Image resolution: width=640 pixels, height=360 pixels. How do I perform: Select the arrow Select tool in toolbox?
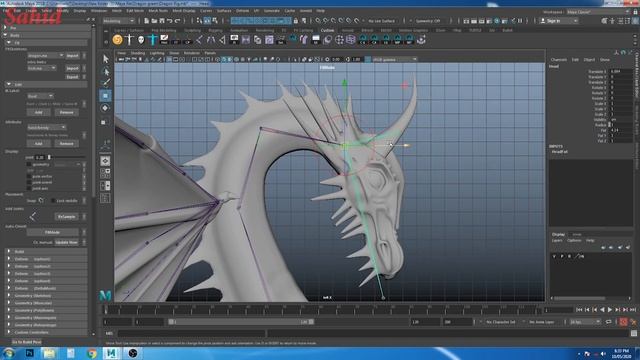105,59
